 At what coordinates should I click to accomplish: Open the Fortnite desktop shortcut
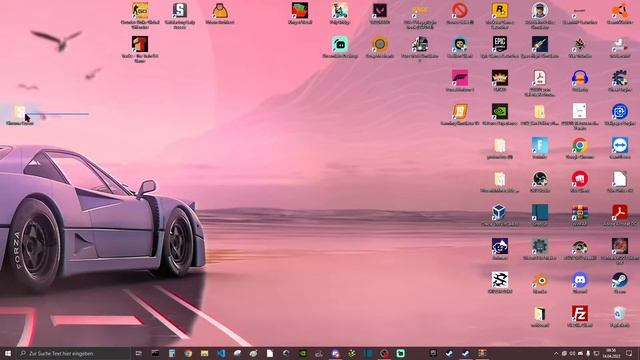pyautogui.click(x=540, y=147)
